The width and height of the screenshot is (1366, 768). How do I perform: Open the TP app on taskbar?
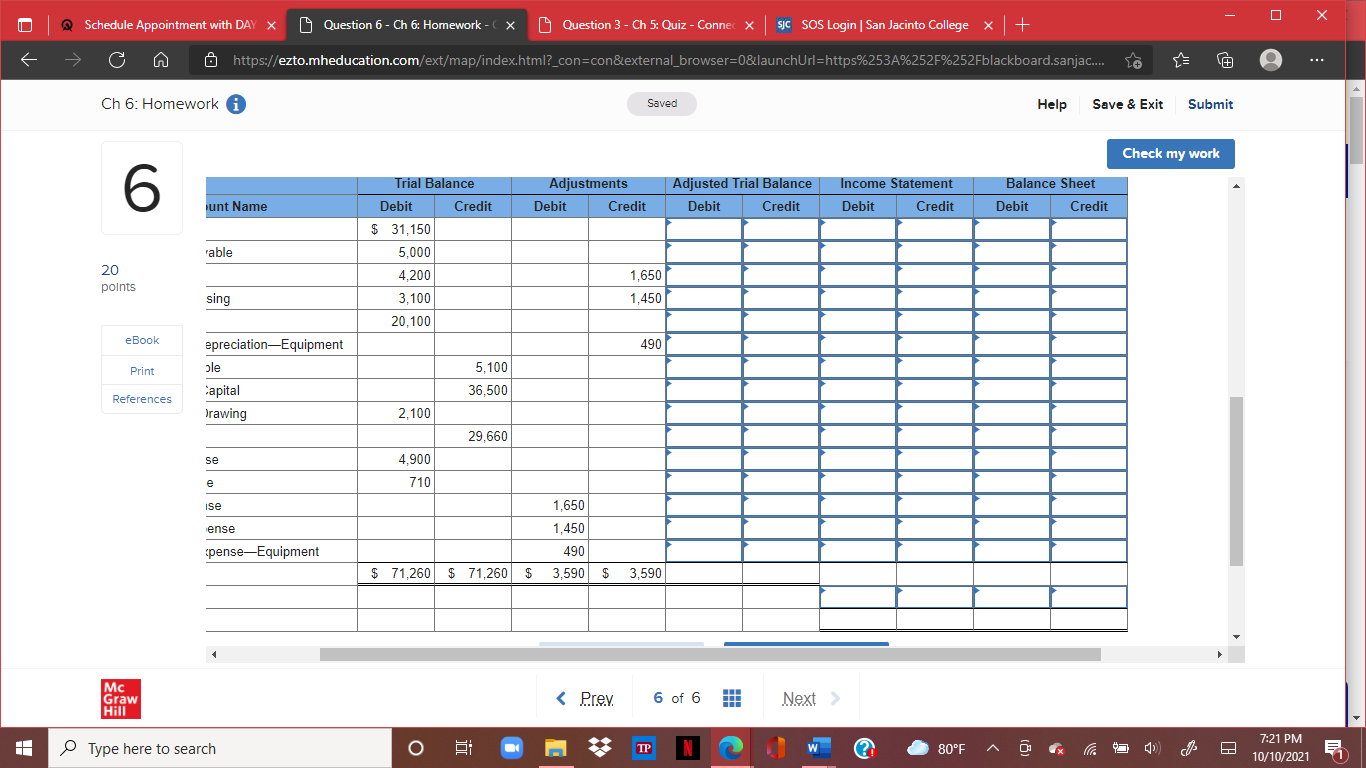point(644,748)
